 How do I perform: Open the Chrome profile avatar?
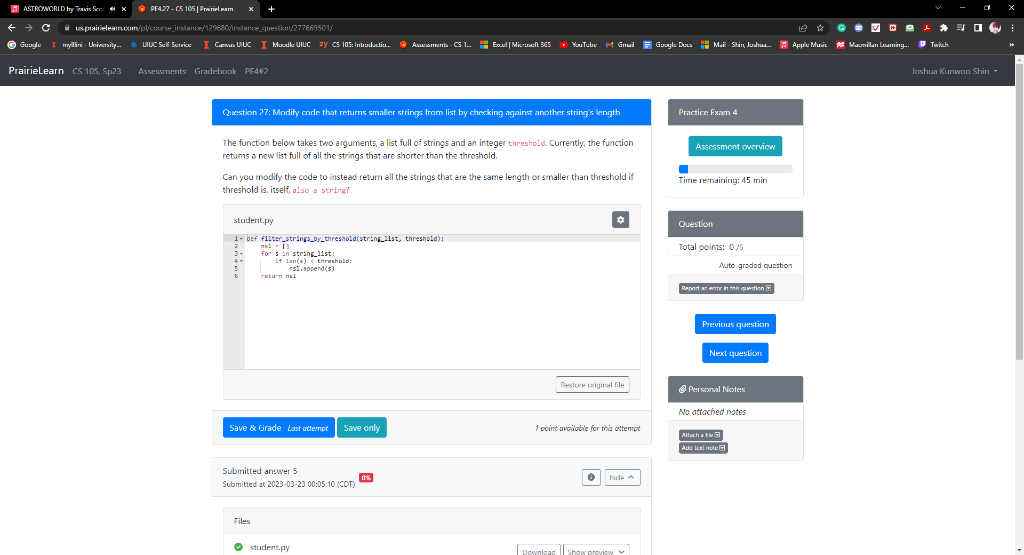995,27
